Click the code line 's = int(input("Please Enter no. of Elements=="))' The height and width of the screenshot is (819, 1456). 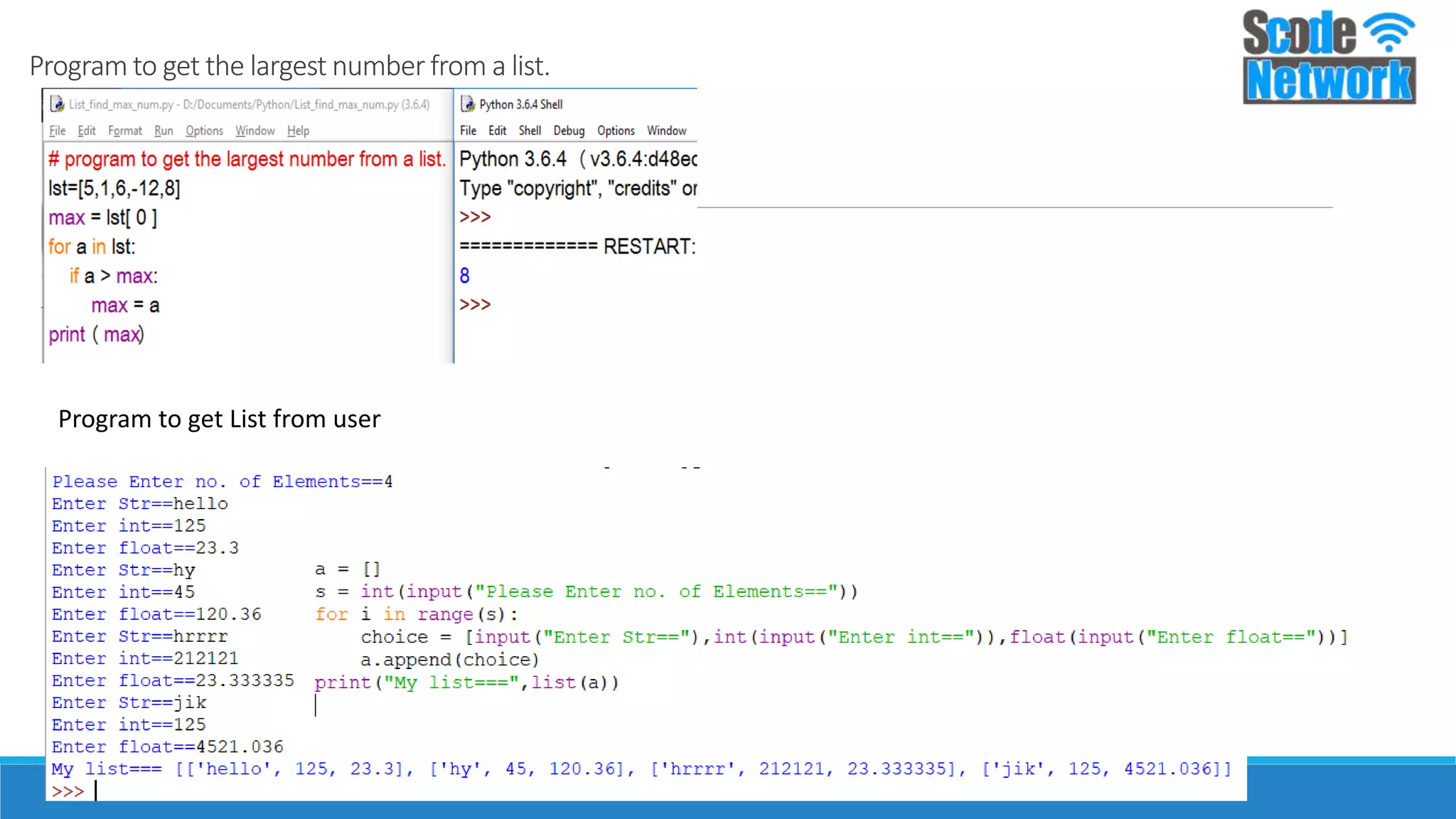[587, 591]
